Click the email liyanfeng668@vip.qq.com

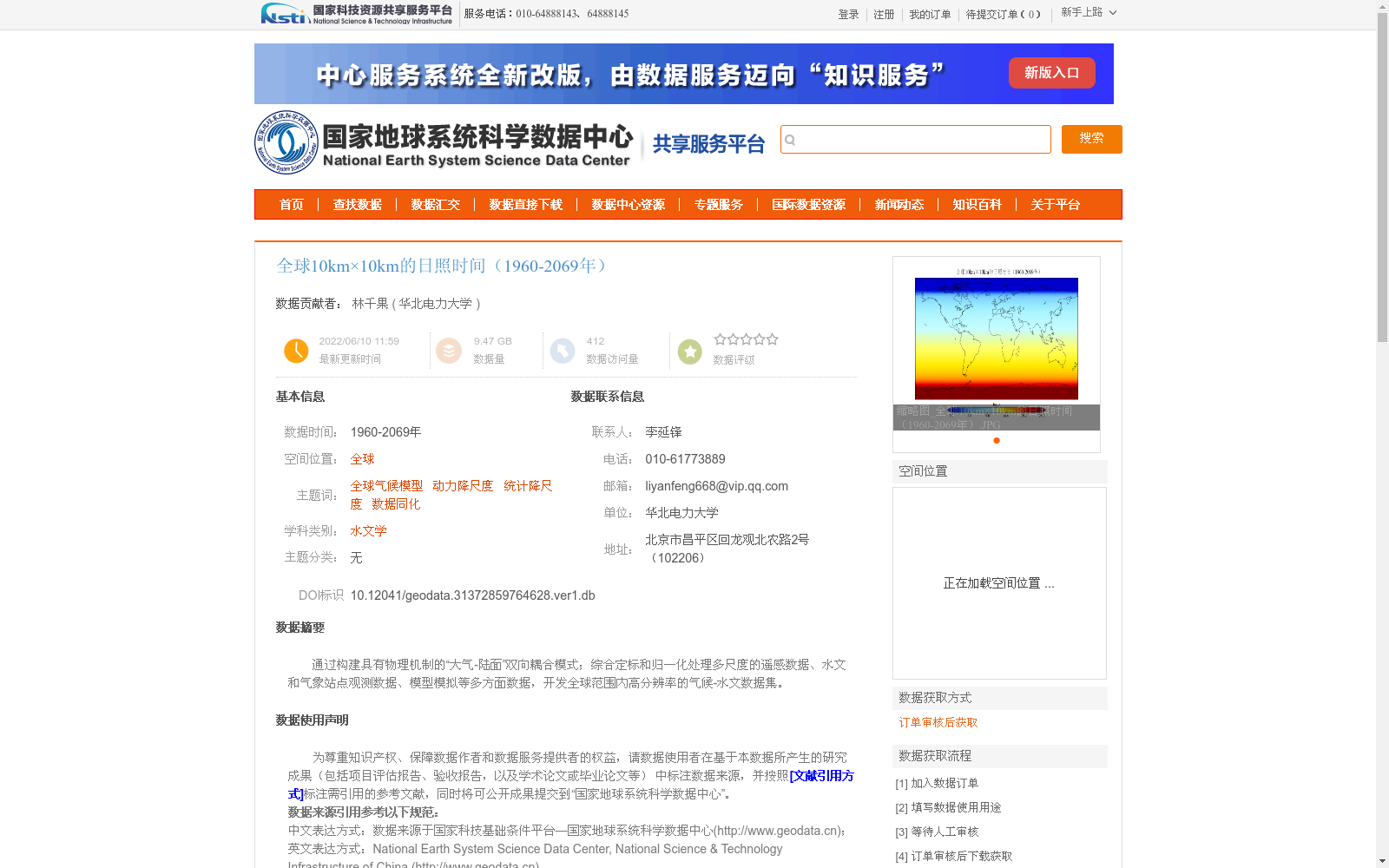click(716, 486)
